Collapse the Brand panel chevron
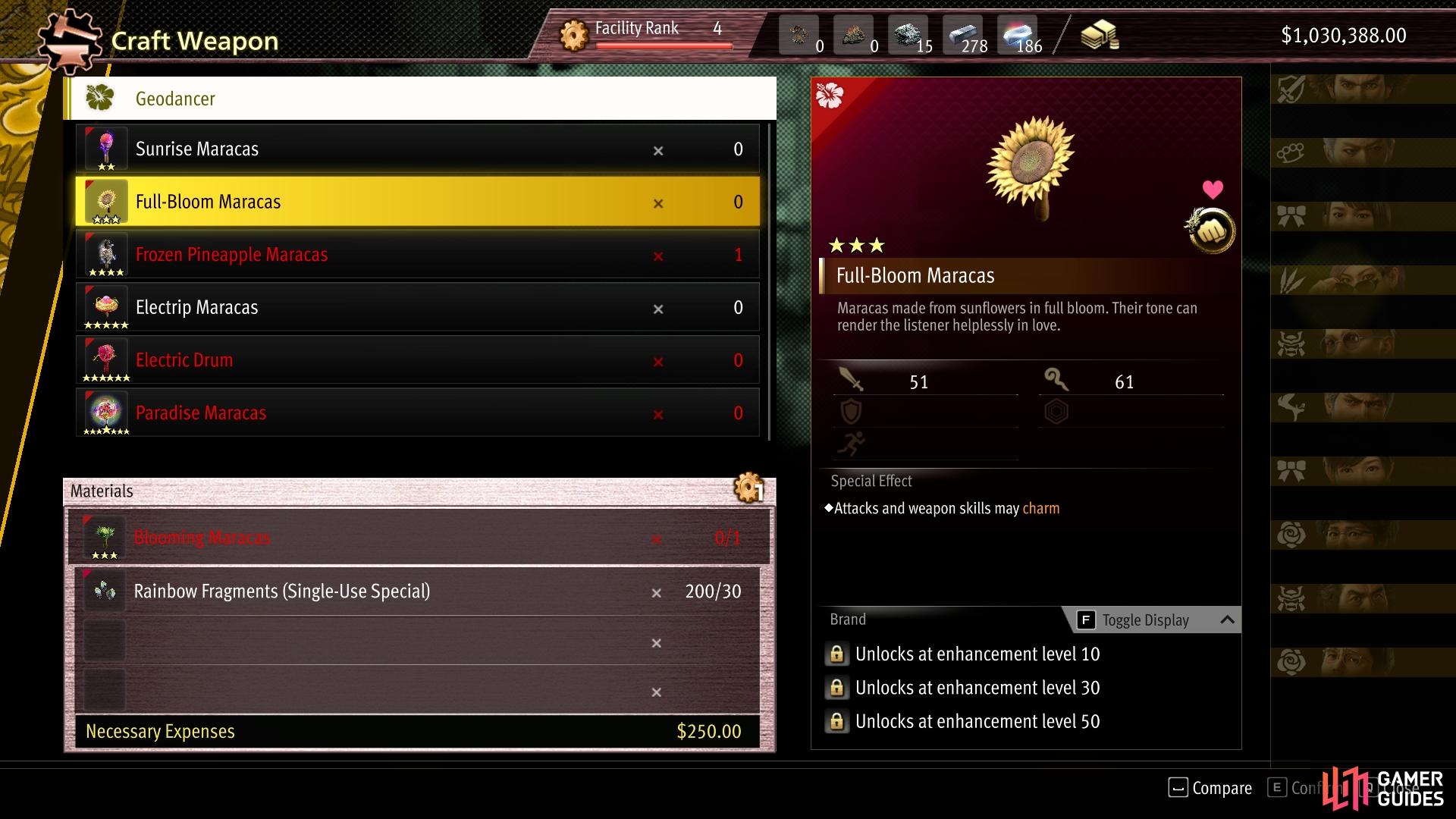The width and height of the screenshot is (1456, 819). [x=1227, y=620]
